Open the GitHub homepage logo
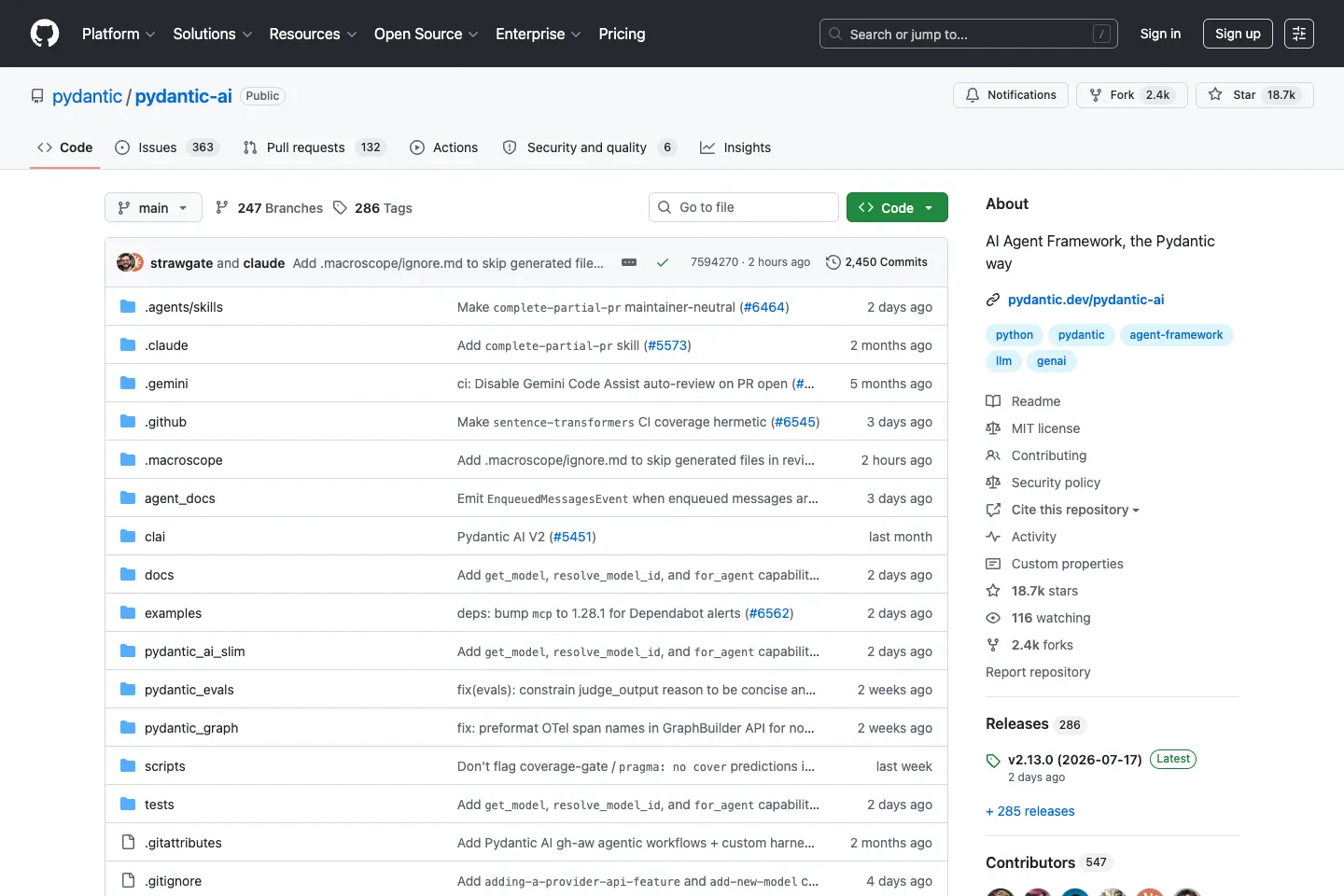Image resolution: width=1344 pixels, height=896 pixels. pyautogui.click(x=45, y=34)
